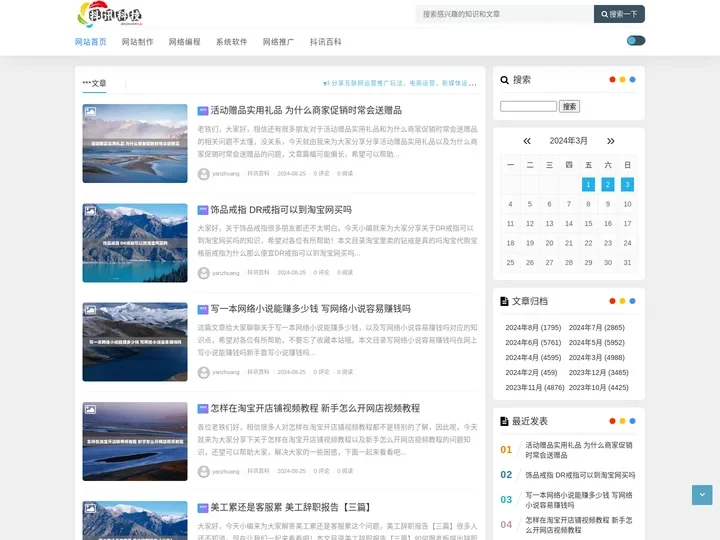The image size is (720, 540).
Task: Click the 文章归档 document icon
Action: (504, 301)
